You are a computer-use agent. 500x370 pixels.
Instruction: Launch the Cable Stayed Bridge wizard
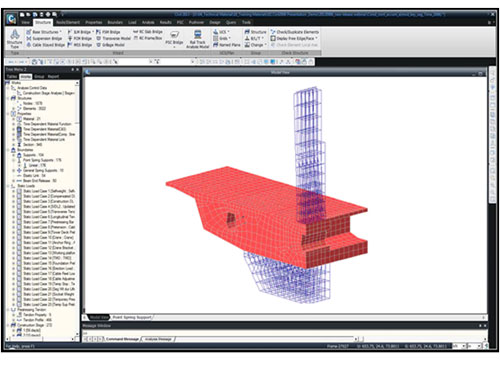tap(45, 45)
